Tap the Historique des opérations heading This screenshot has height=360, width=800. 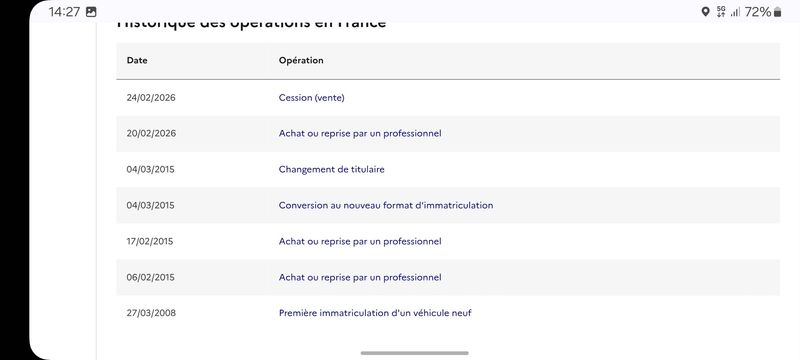pos(251,24)
